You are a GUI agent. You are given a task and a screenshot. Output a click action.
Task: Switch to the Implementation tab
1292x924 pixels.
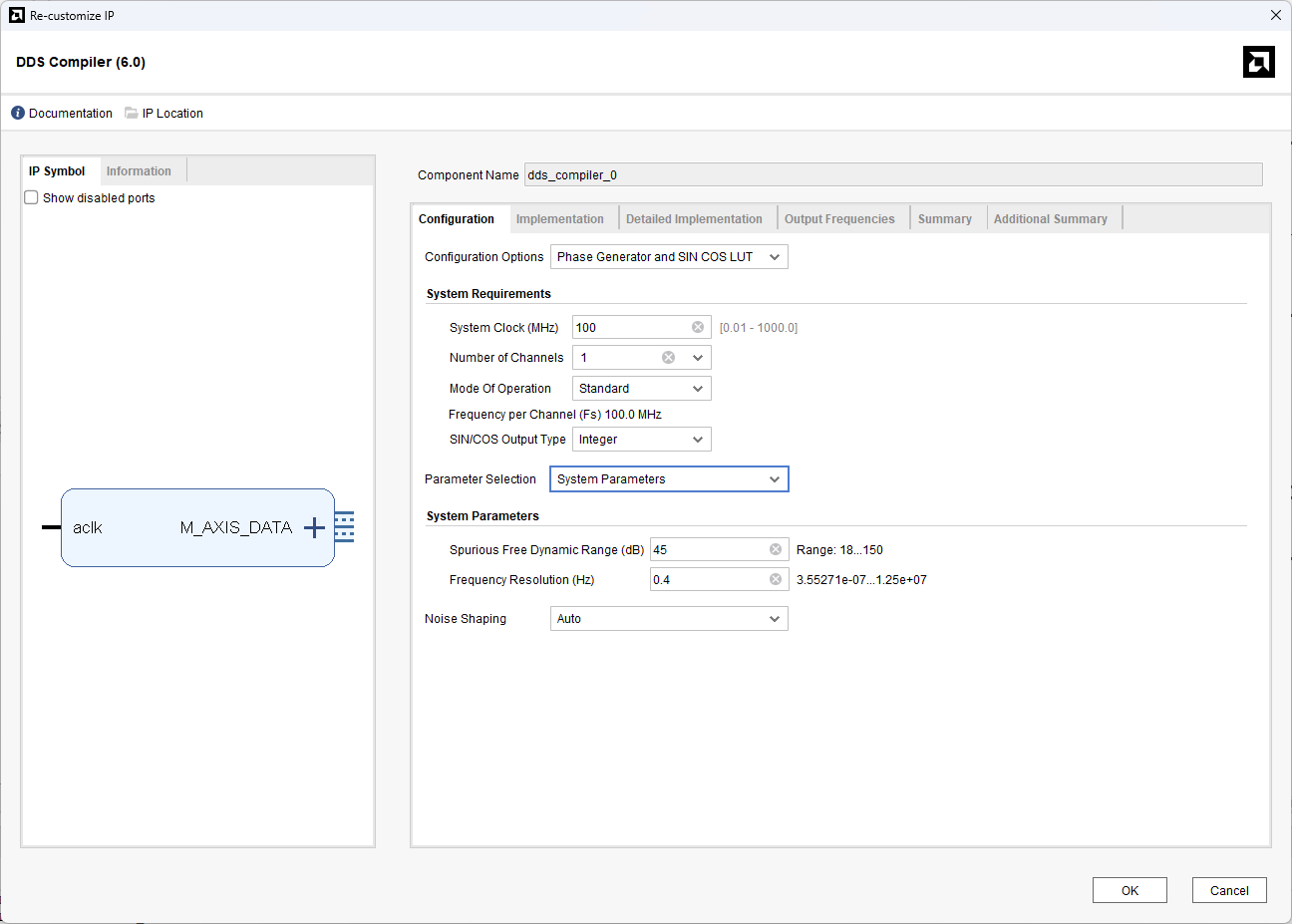559,219
